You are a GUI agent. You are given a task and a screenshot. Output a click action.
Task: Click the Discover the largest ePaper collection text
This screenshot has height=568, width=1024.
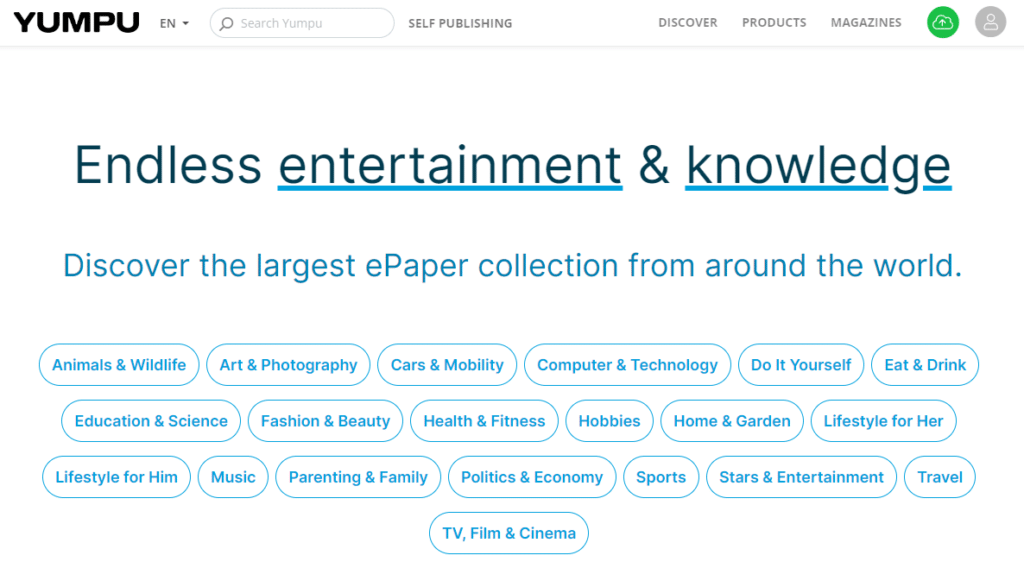(x=513, y=266)
